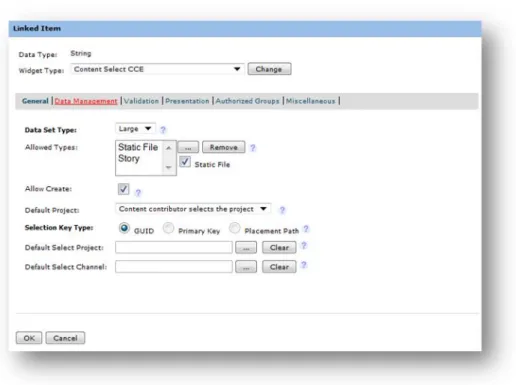
Task: Confirm with the OK button
Action: coord(29,338)
